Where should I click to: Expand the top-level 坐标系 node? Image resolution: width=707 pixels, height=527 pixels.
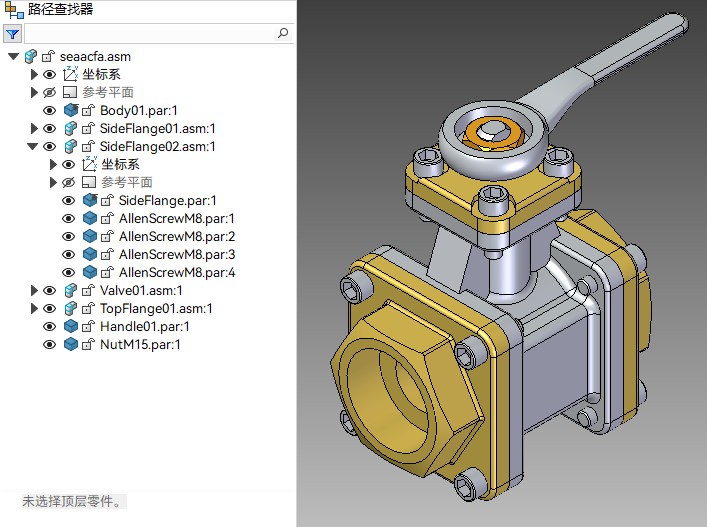(x=34, y=74)
